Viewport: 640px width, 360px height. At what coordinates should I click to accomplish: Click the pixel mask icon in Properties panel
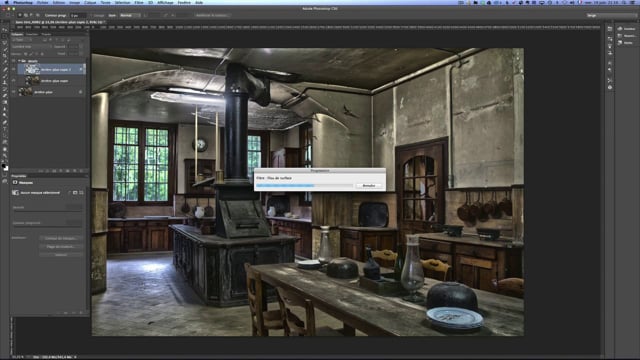click(x=75, y=193)
